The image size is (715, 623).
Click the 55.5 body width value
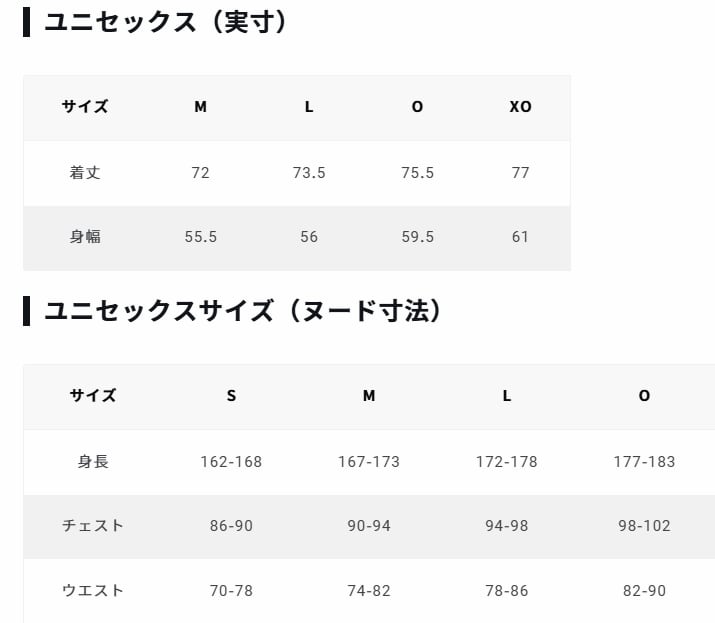tap(201, 237)
